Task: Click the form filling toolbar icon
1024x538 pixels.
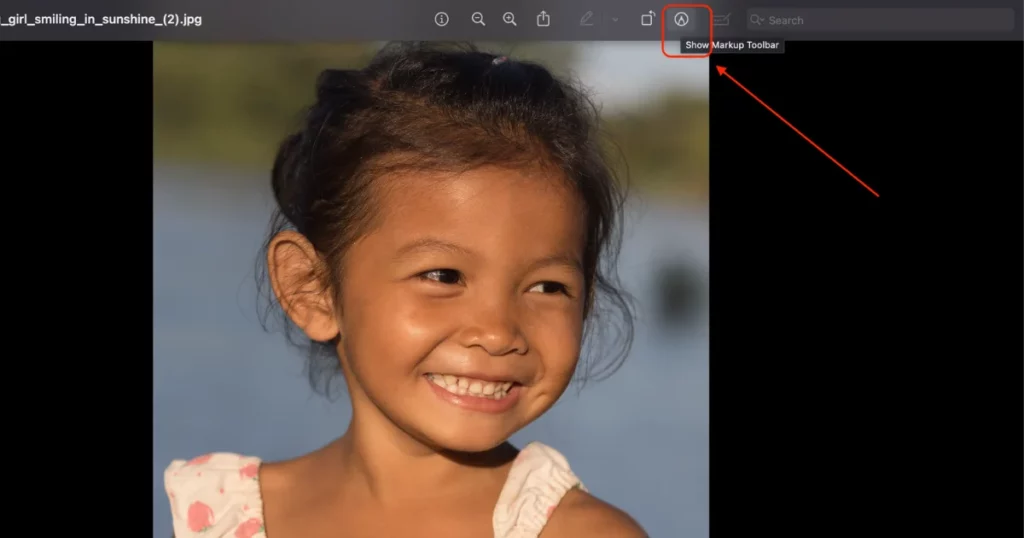Action: click(x=721, y=20)
